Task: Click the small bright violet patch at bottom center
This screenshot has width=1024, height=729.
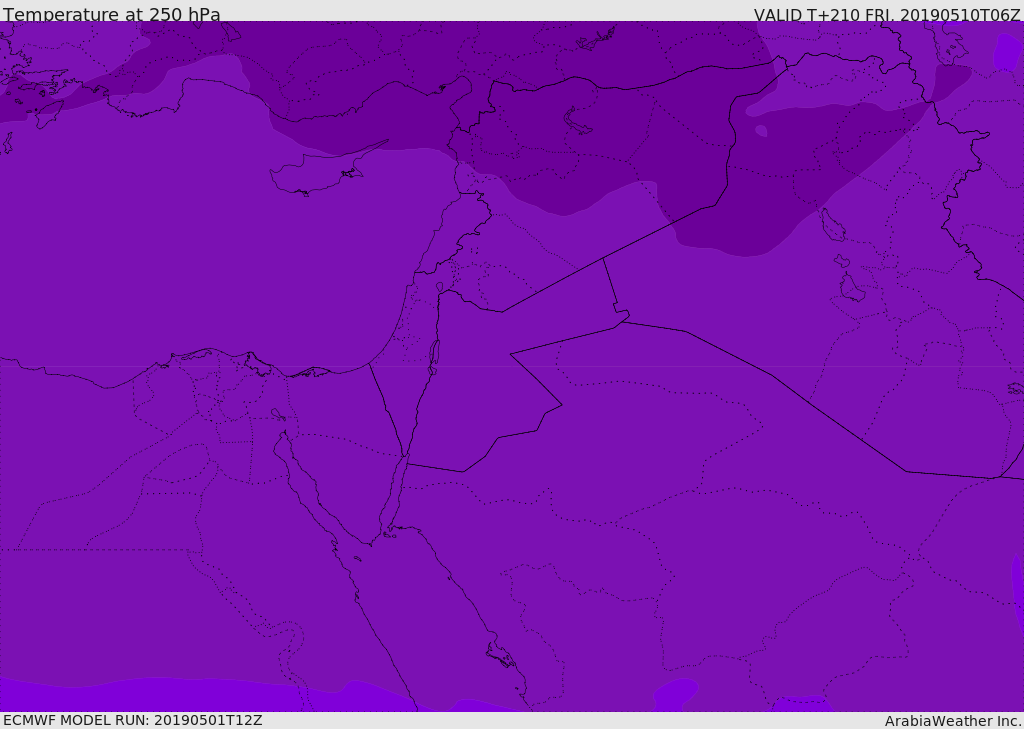Action: point(677,693)
